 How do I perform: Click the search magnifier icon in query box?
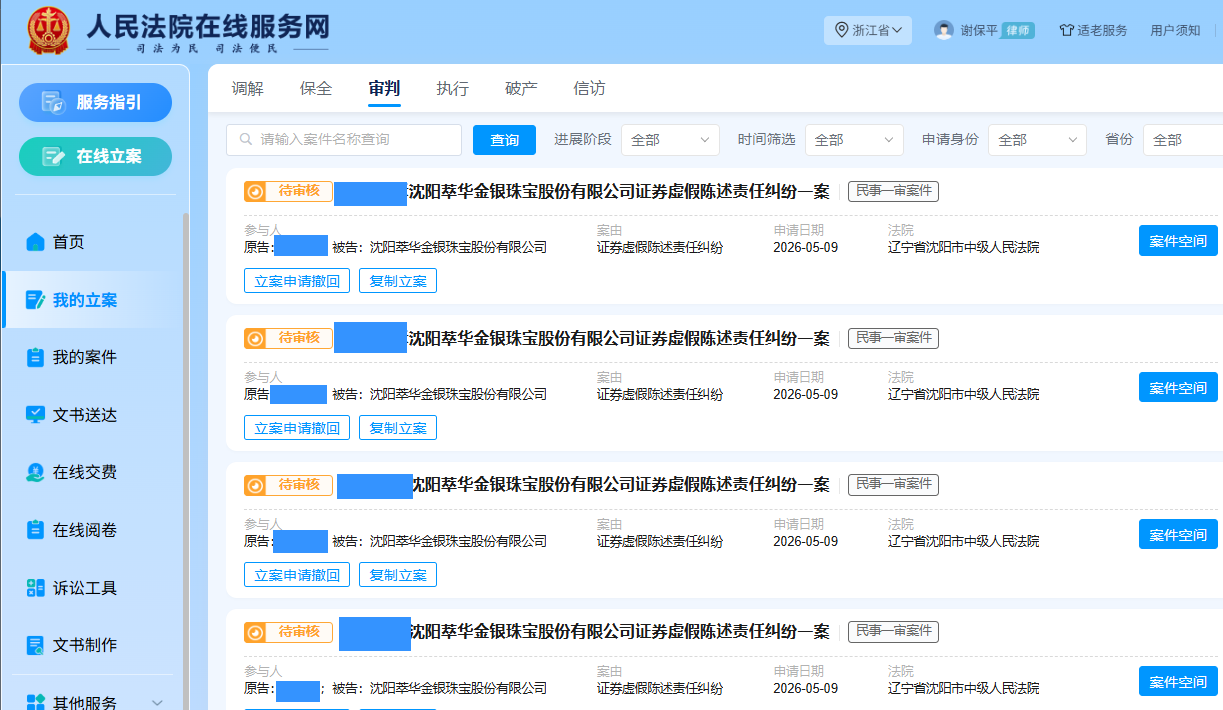pos(245,139)
